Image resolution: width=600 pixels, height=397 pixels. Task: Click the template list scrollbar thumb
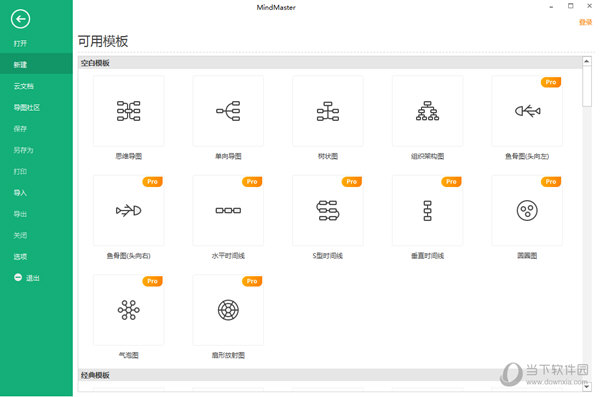coord(587,87)
